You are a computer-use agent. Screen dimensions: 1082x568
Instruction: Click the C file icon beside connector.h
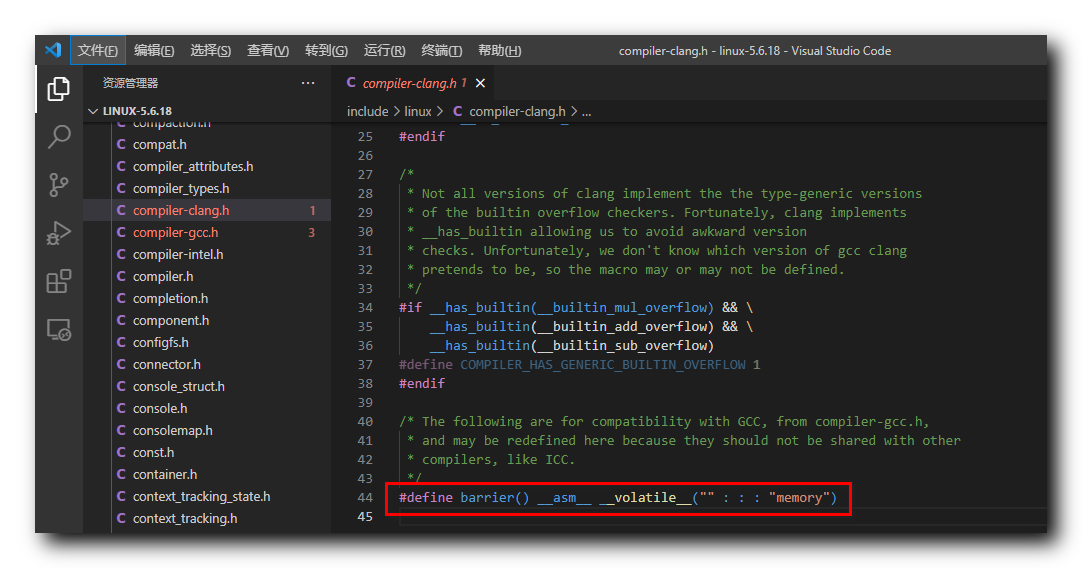(x=121, y=364)
